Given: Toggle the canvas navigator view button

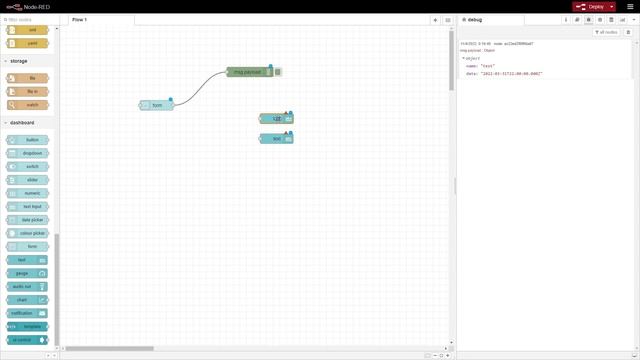Looking at the screenshot, I should click(427, 356).
